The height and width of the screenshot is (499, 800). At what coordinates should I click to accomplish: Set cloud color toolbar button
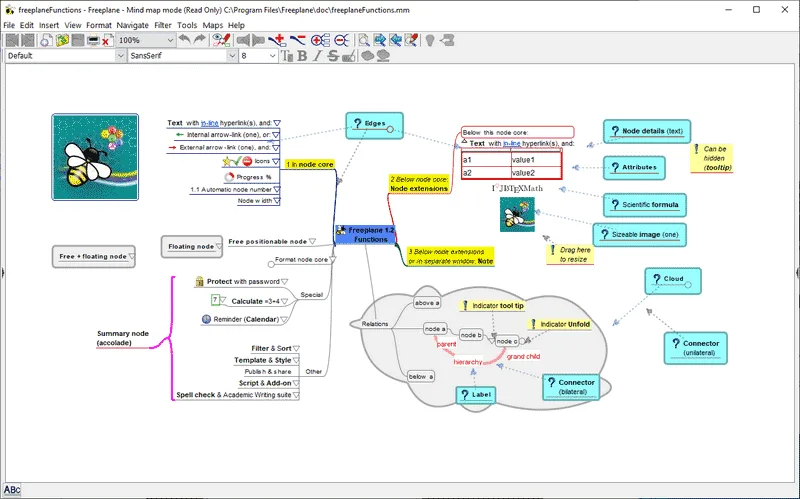(383, 56)
